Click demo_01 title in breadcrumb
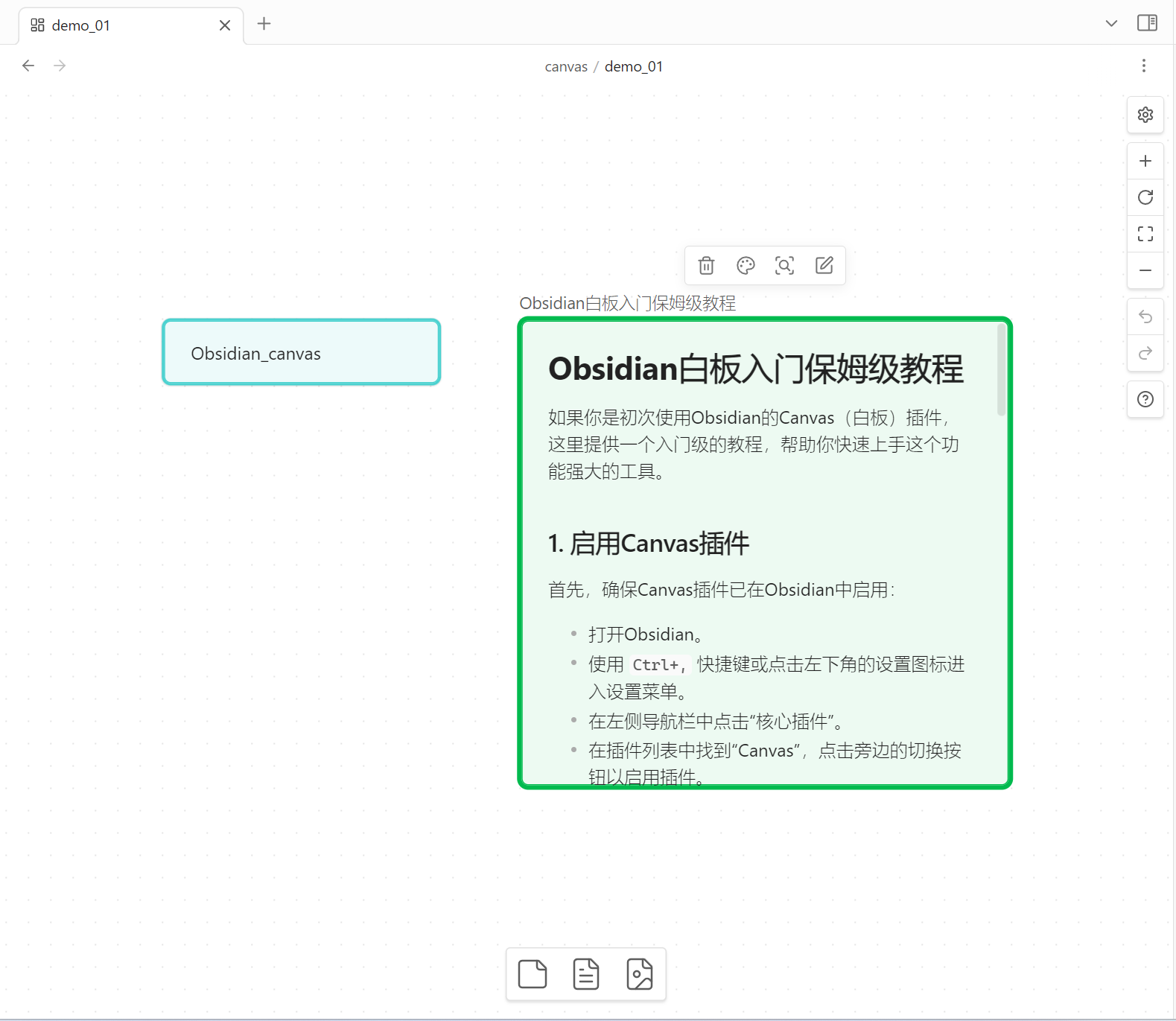Image resolution: width=1176 pixels, height=1021 pixels. click(634, 66)
